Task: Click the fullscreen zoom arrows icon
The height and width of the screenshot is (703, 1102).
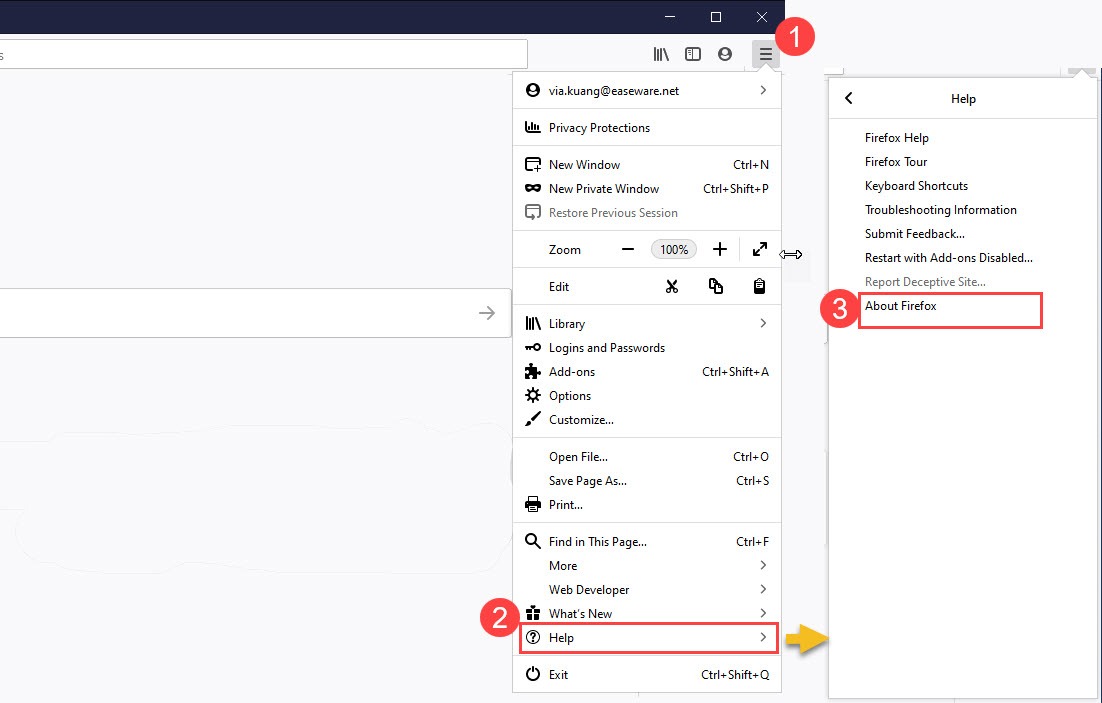Action: pyautogui.click(x=759, y=249)
